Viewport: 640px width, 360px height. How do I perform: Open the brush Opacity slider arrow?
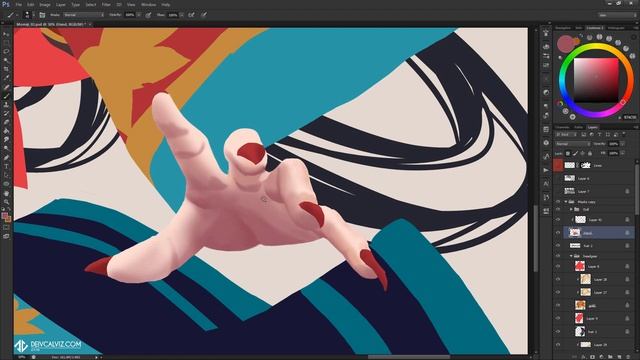pos(139,15)
